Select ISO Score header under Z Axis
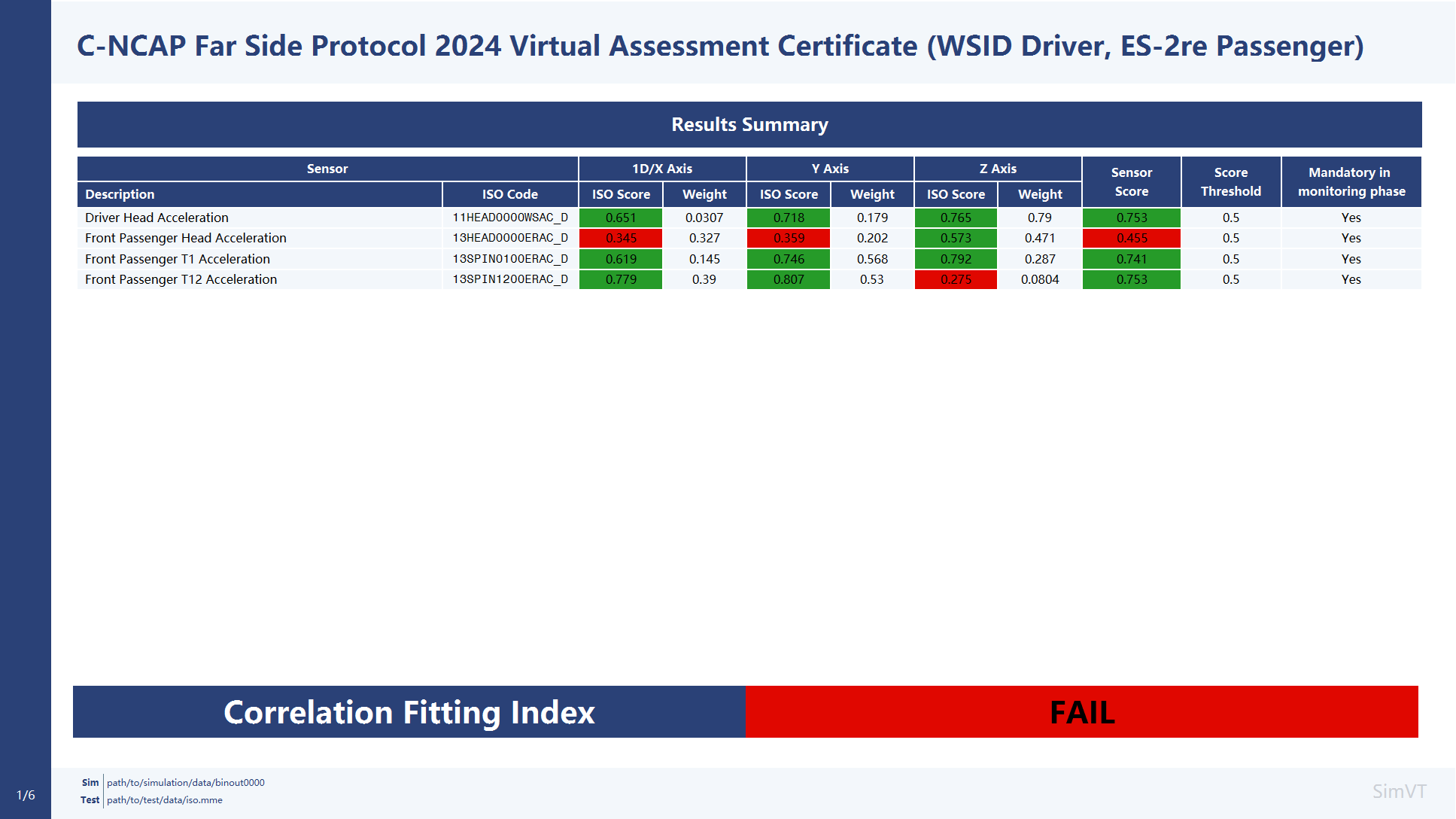 (x=956, y=194)
